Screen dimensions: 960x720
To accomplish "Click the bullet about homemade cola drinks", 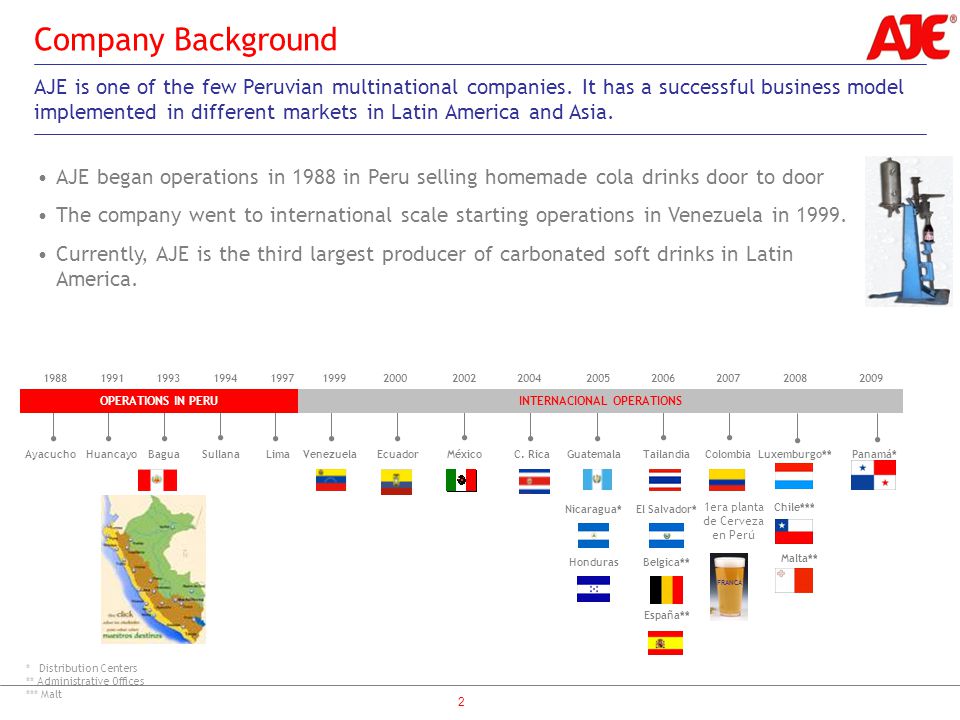I will (440, 178).
